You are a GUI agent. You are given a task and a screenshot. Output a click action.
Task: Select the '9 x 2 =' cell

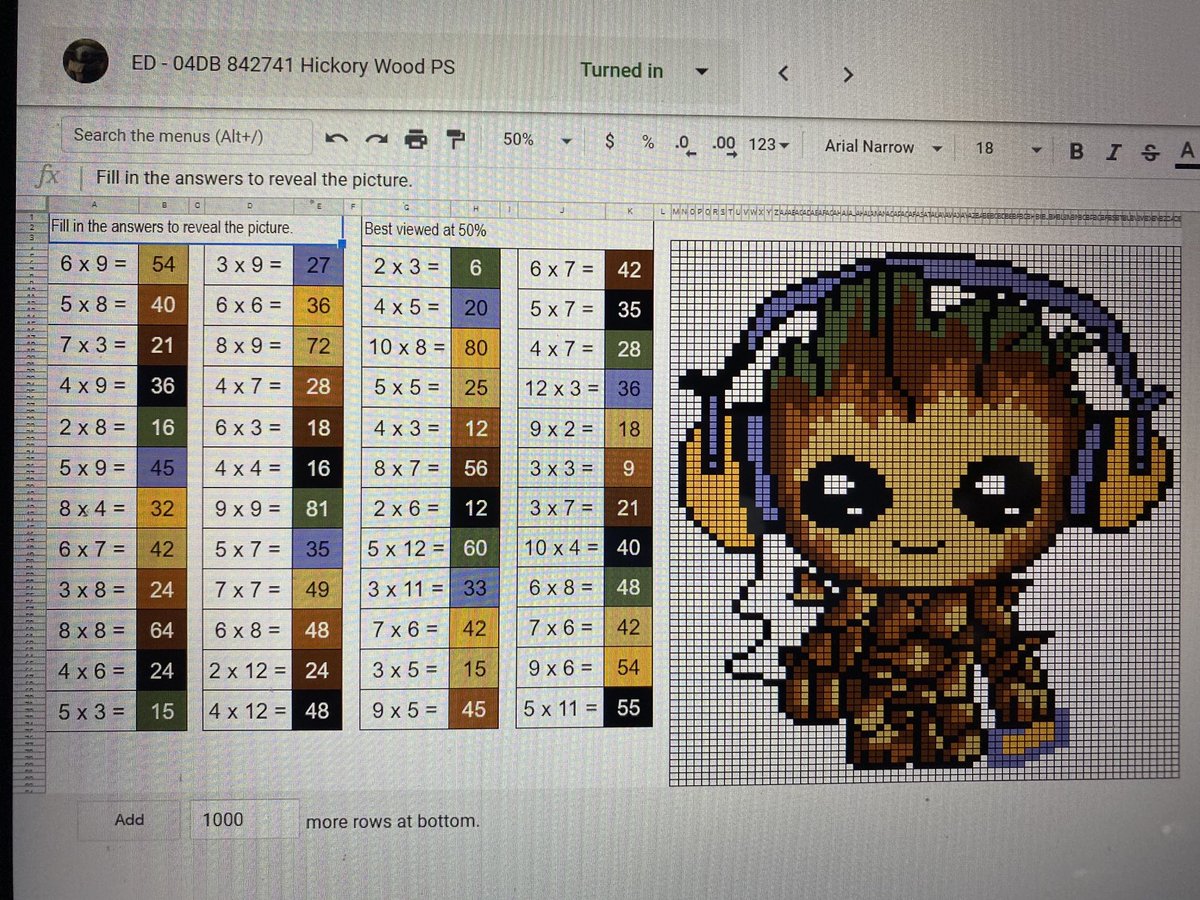(561, 428)
